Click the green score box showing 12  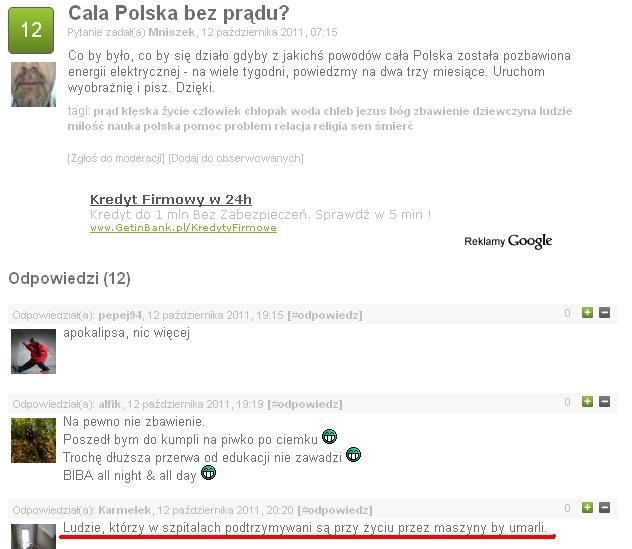pos(31,30)
